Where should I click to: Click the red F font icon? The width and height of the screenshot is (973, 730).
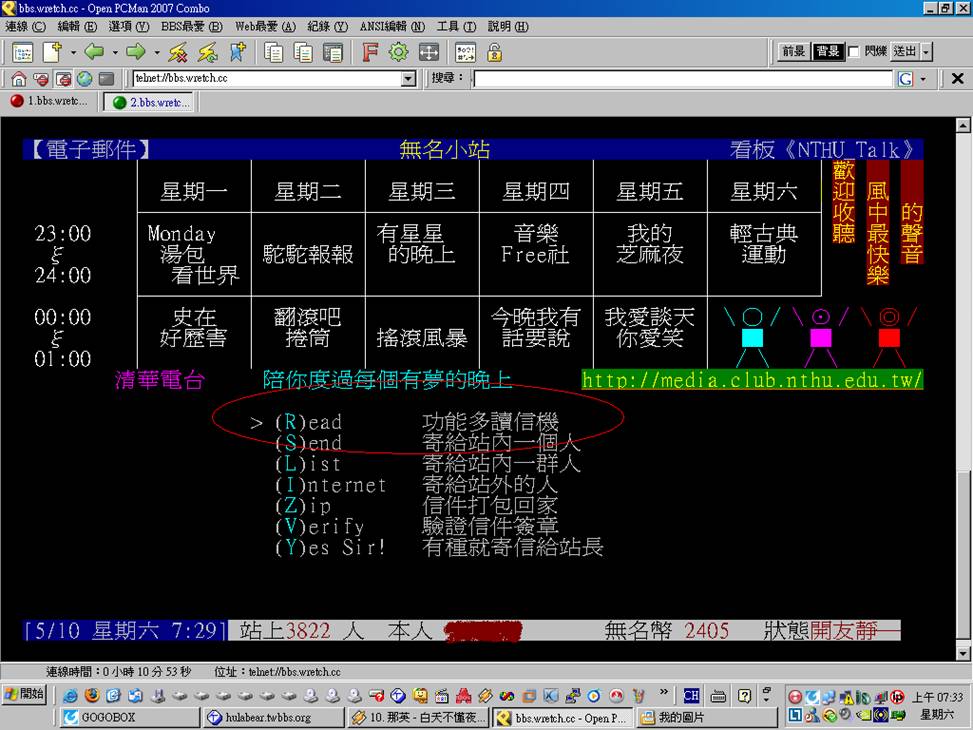[x=369, y=52]
